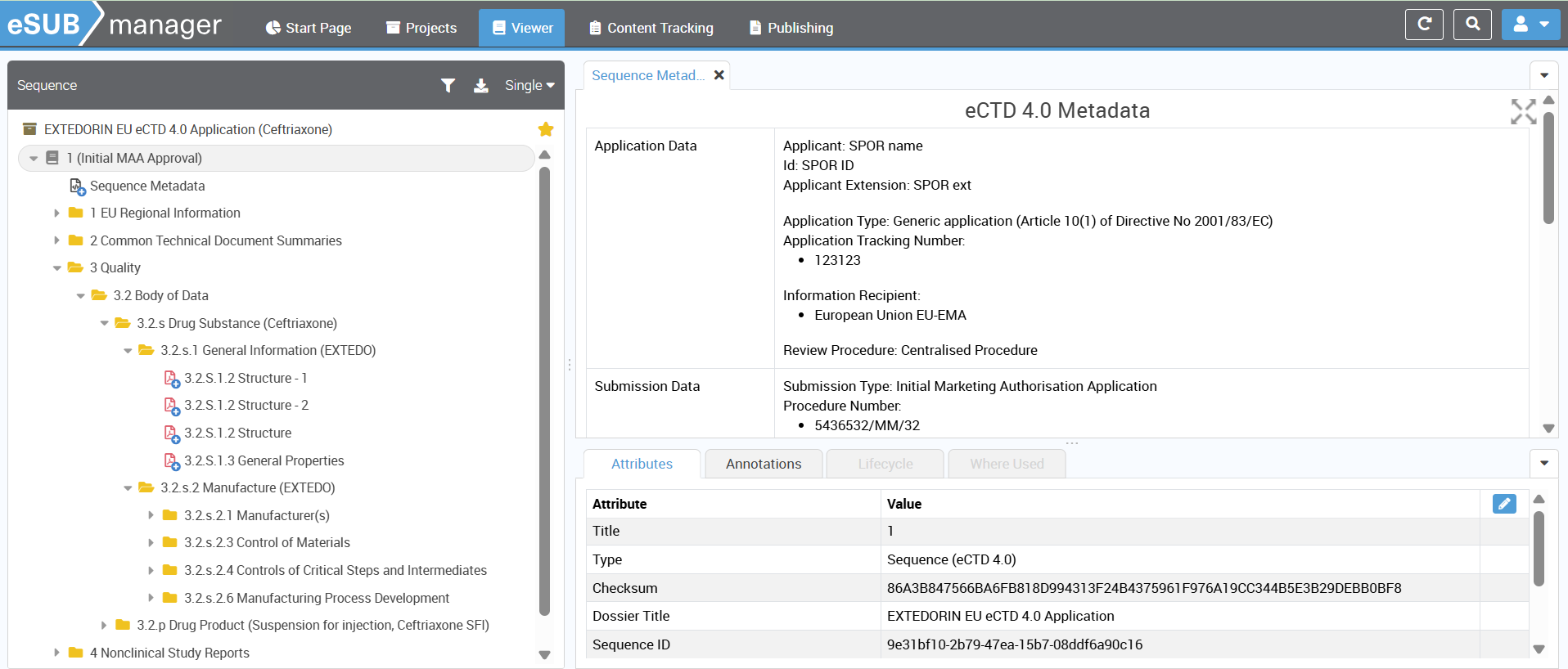
Task: Click the blue edit pencil button
Action: pyautogui.click(x=1504, y=504)
